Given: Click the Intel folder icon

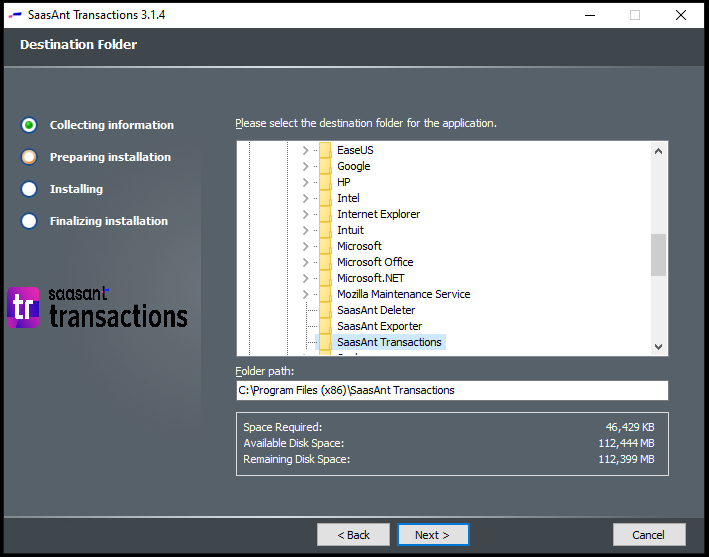Looking at the screenshot, I should pyautogui.click(x=325, y=198).
